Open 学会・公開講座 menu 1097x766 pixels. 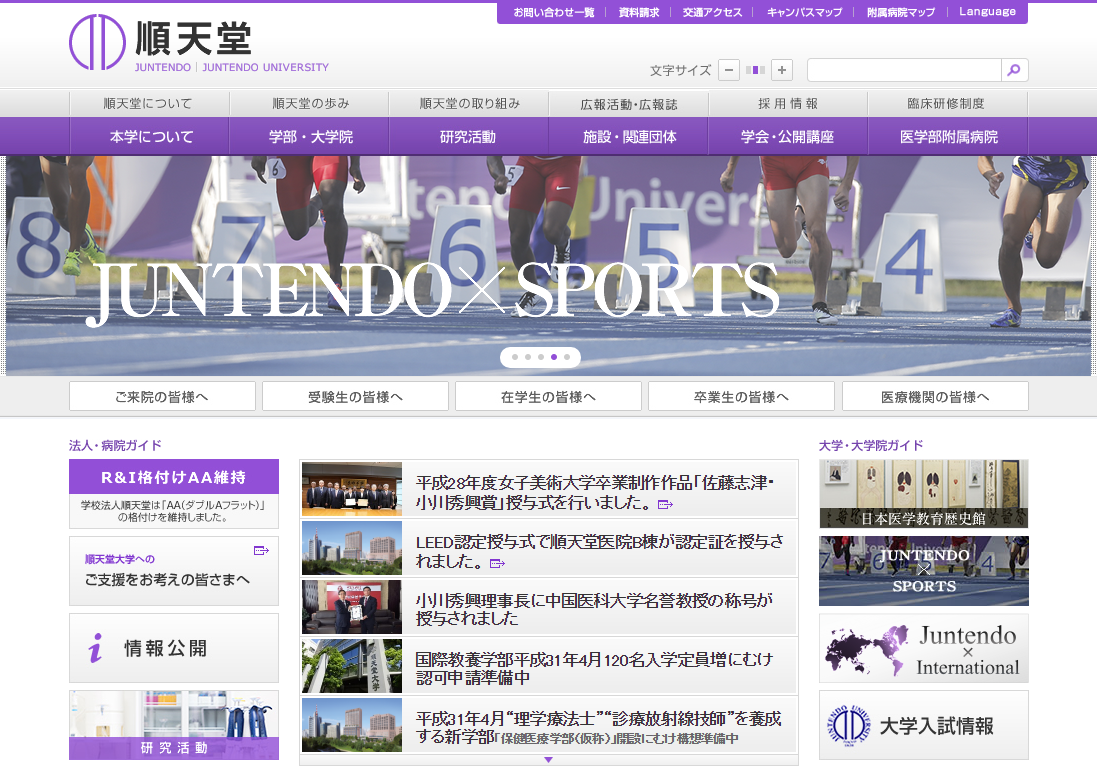click(788, 136)
